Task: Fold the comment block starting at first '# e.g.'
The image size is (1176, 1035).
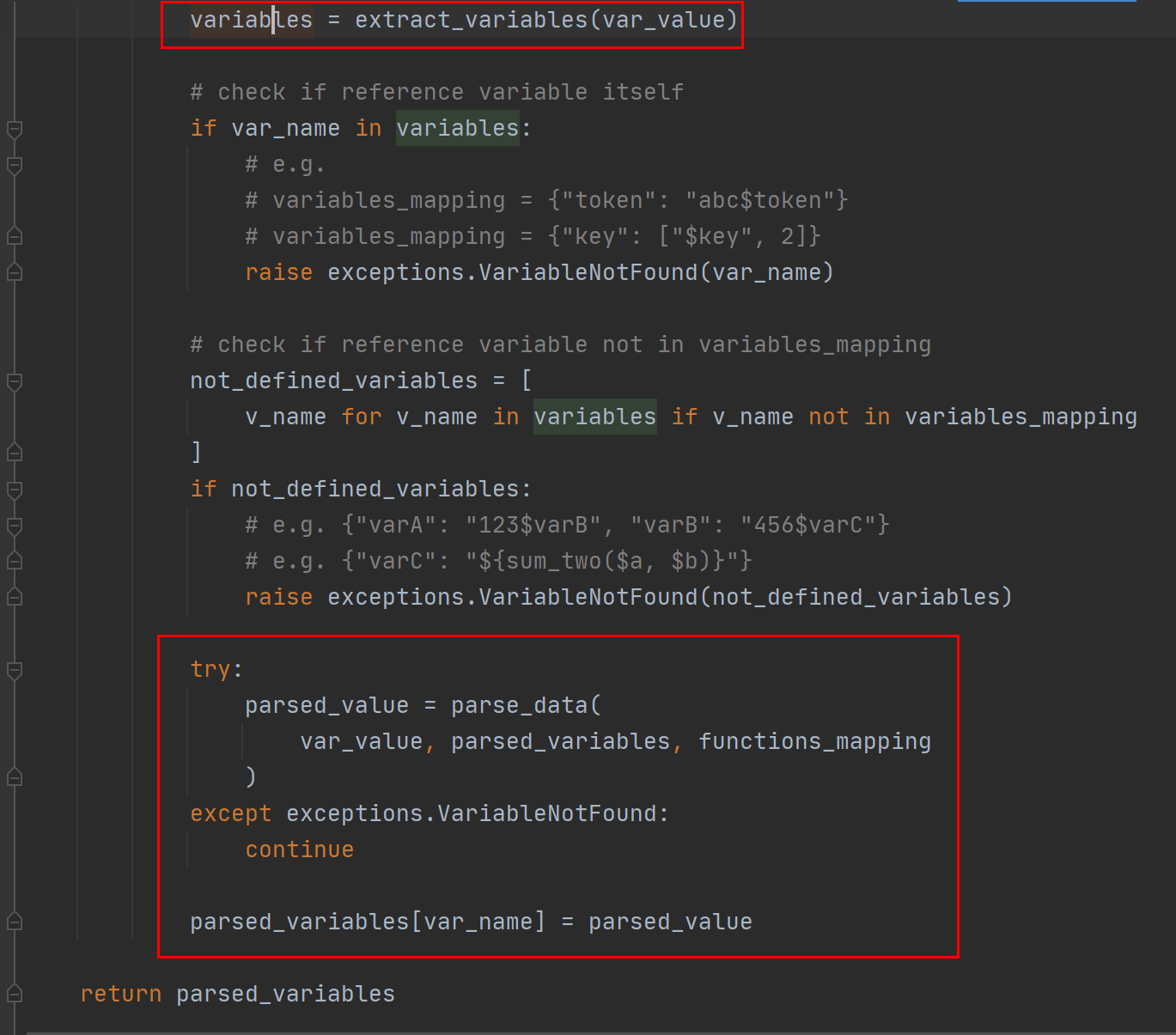Action: 15,166
